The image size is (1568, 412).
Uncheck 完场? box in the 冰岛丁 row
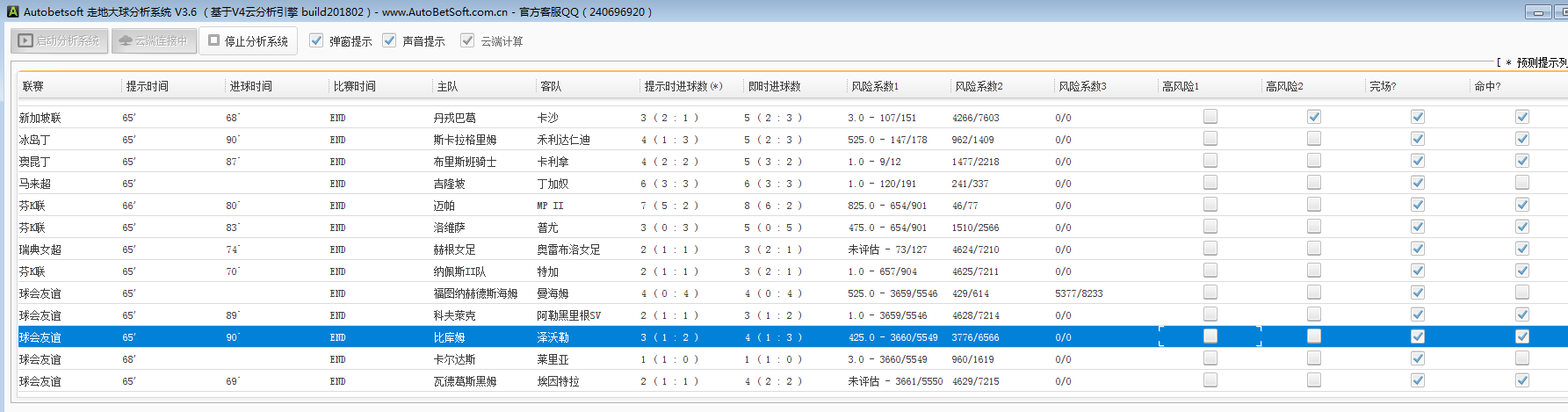[x=1418, y=138]
